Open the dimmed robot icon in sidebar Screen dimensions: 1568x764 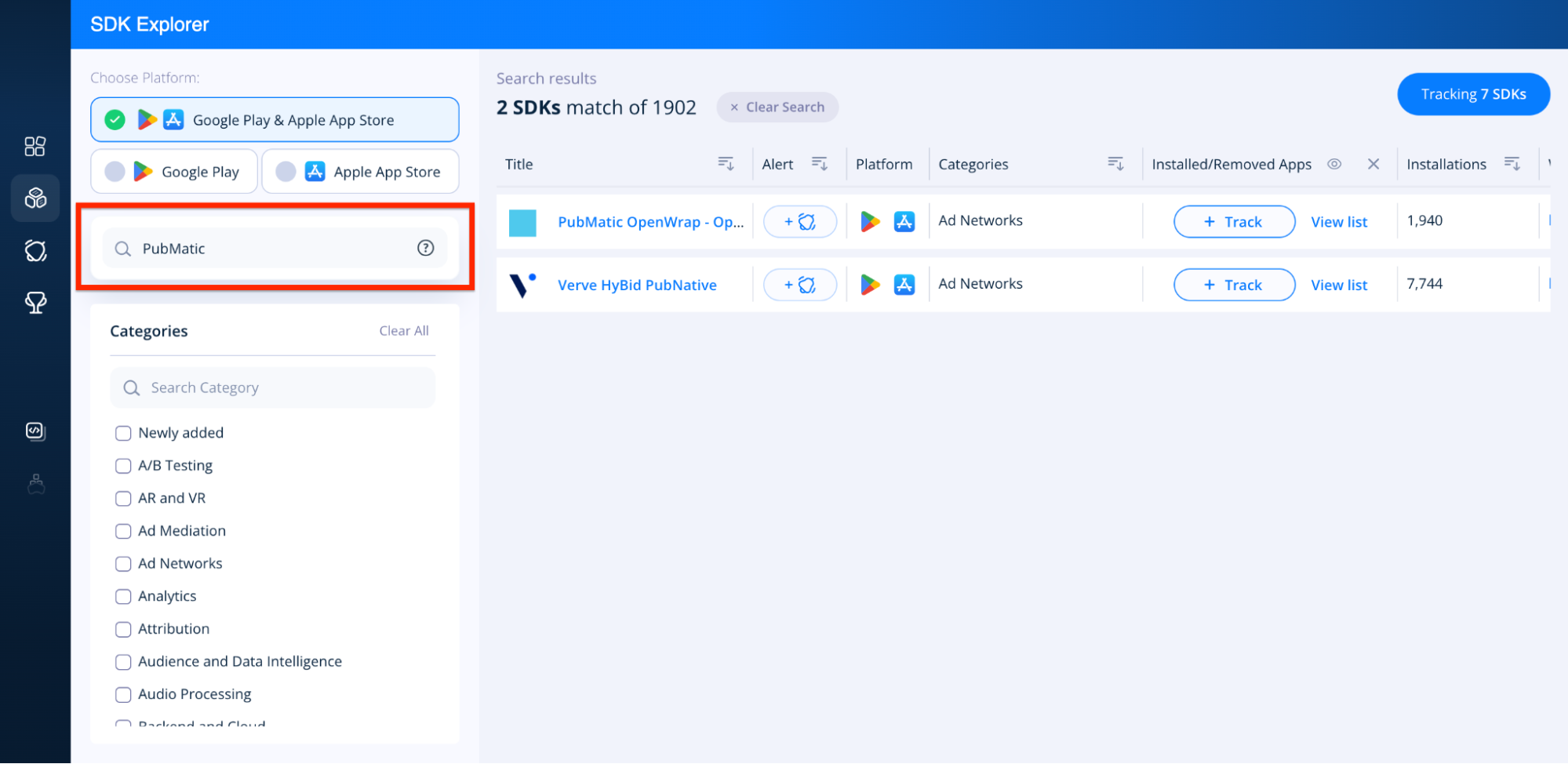(x=36, y=484)
